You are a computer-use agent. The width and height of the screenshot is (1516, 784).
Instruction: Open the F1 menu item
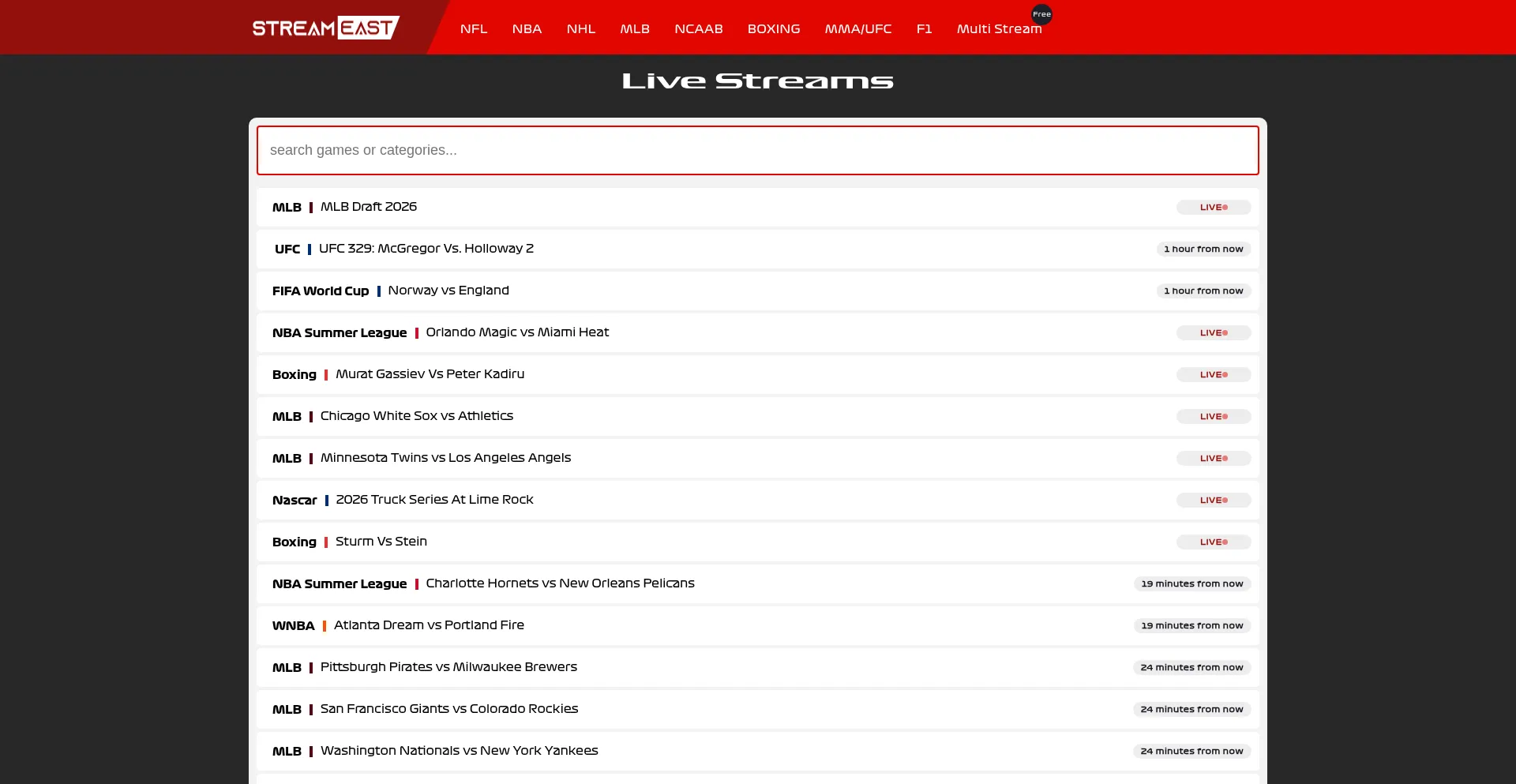(x=925, y=29)
